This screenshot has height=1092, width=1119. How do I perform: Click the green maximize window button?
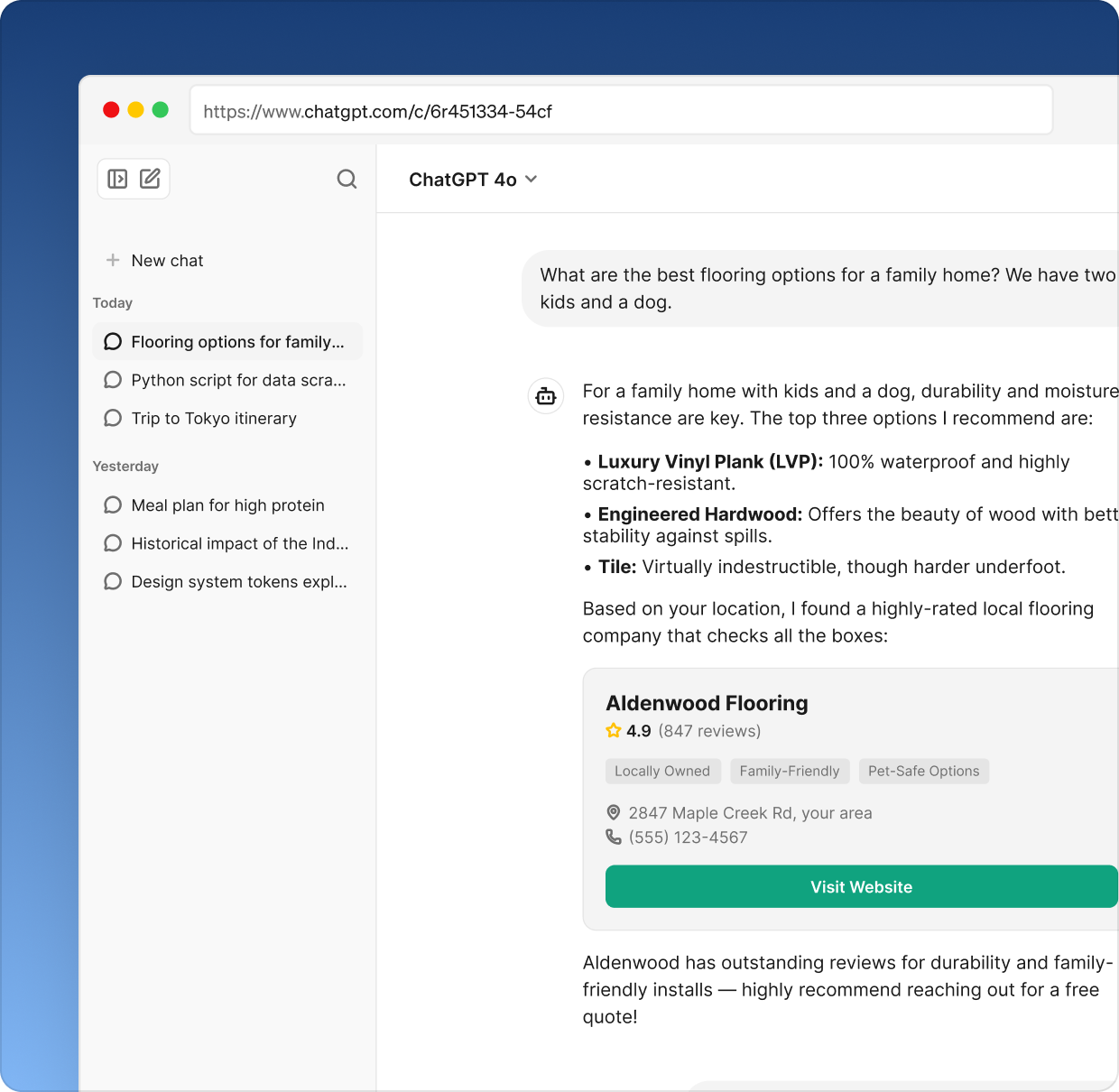161,110
